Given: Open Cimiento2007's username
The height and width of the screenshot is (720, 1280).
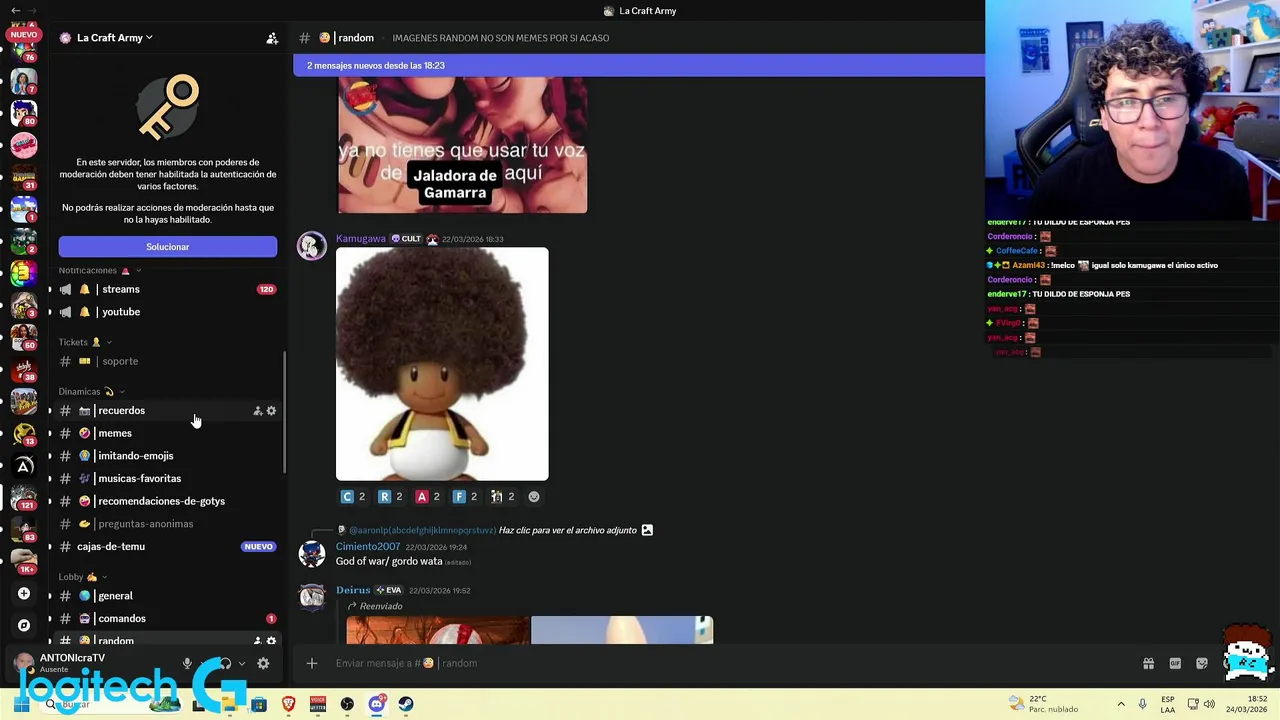Looking at the screenshot, I should click(x=368, y=547).
